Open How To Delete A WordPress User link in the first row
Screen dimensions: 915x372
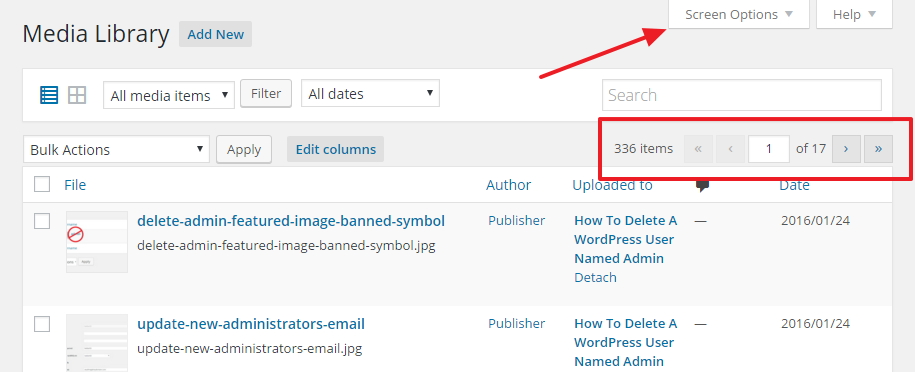tap(626, 239)
